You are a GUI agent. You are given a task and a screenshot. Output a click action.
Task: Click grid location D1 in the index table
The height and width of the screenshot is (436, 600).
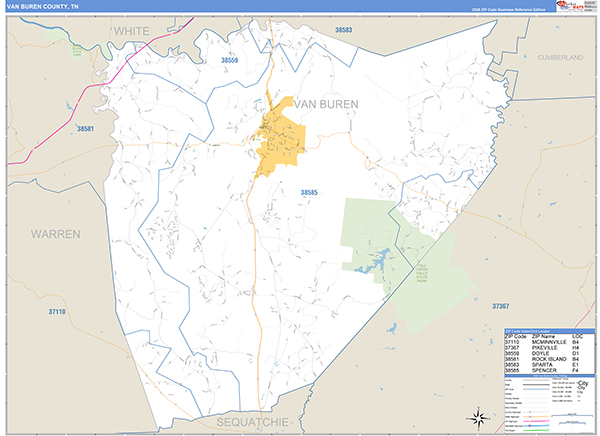coord(576,353)
